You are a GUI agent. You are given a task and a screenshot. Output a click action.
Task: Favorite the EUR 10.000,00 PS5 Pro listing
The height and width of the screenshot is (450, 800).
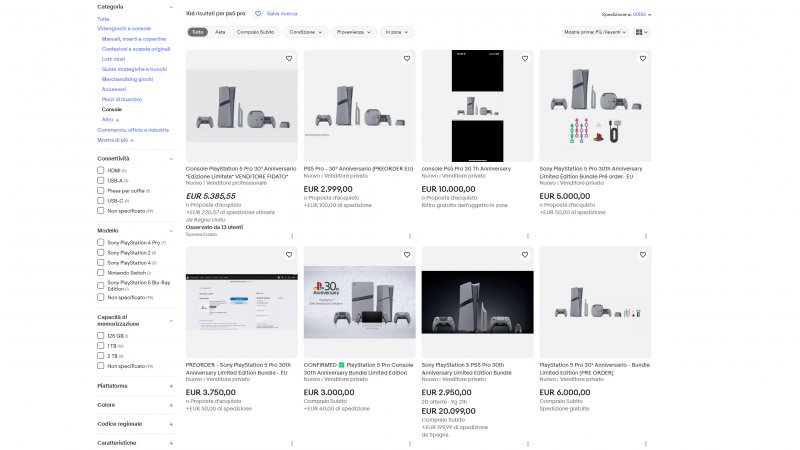(x=525, y=59)
